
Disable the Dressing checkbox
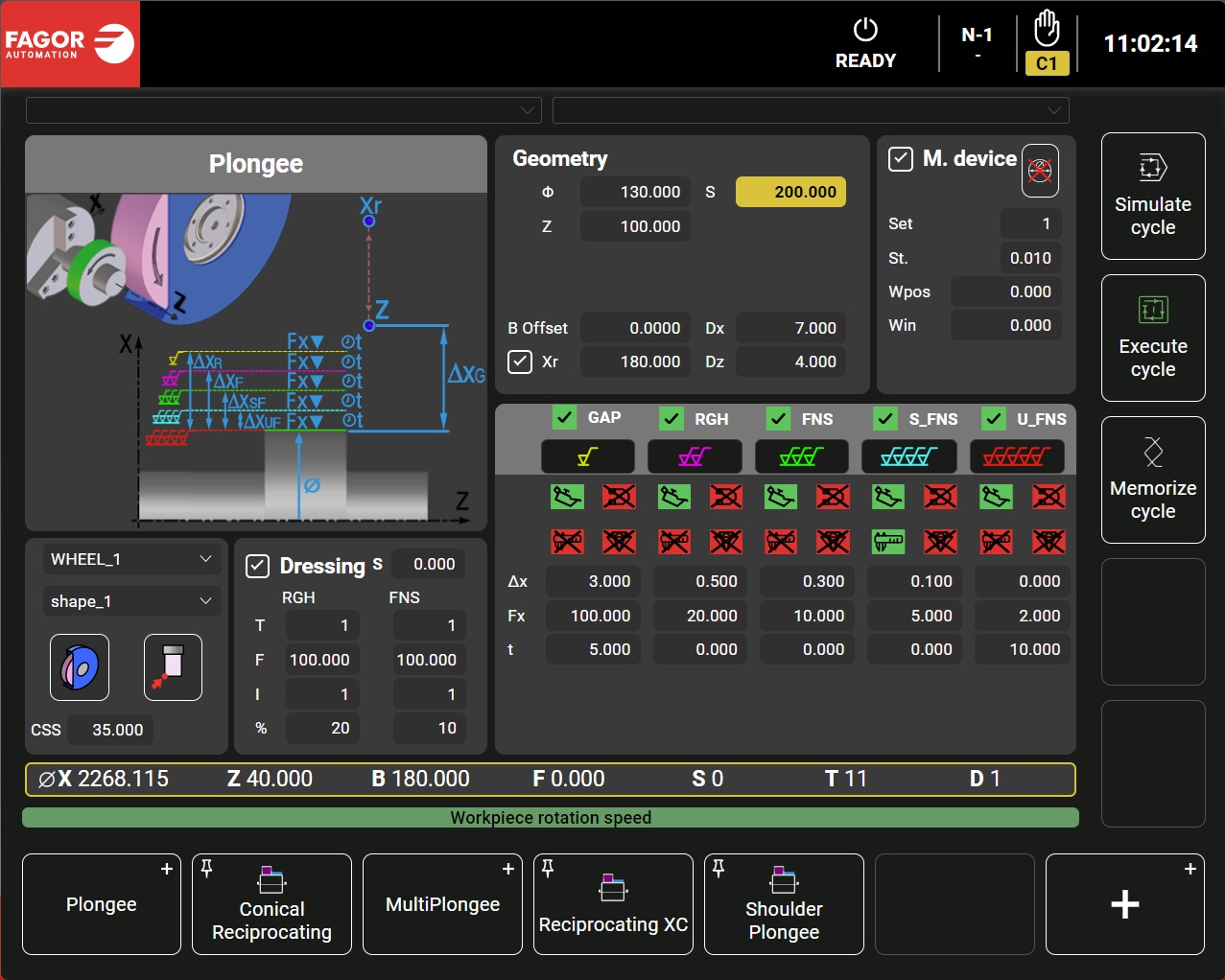[258, 566]
